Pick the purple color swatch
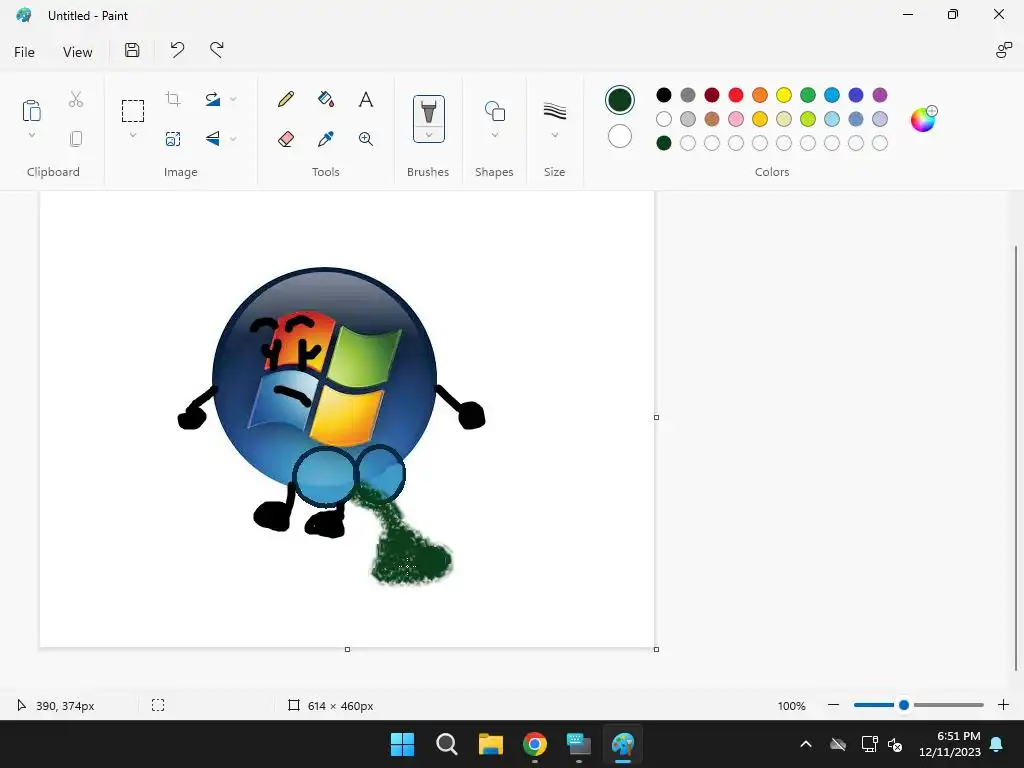Viewport: 1024px width, 768px height. (x=880, y=95)
